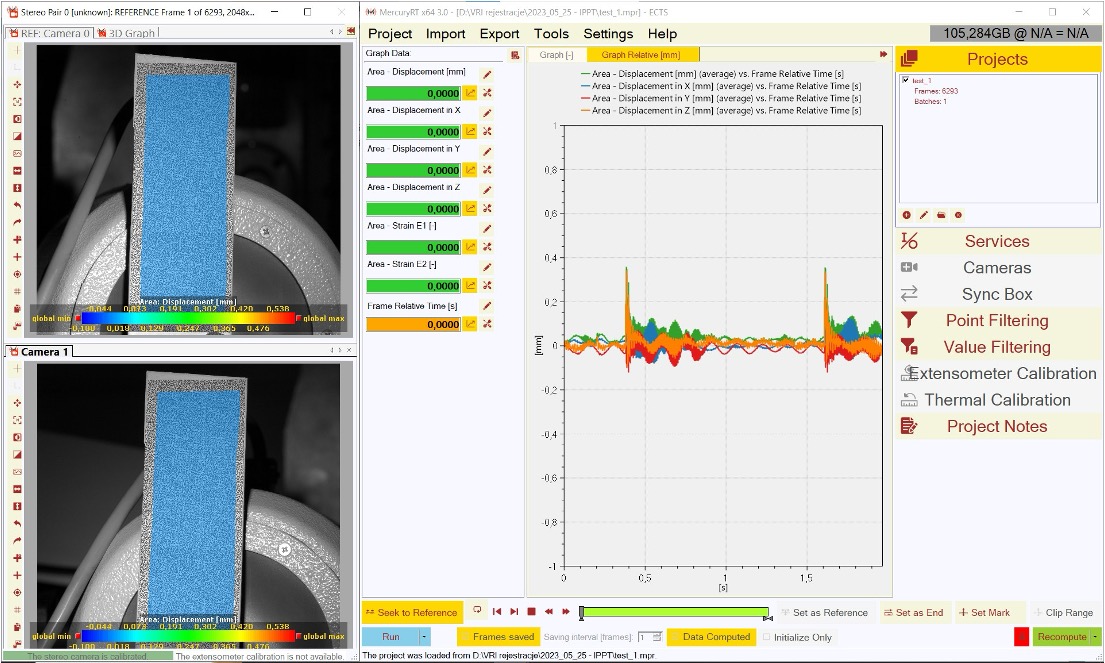Click the graph icon next to Strain E1 value
Screen dimensions: 1105x663
[x=470, y=247]
